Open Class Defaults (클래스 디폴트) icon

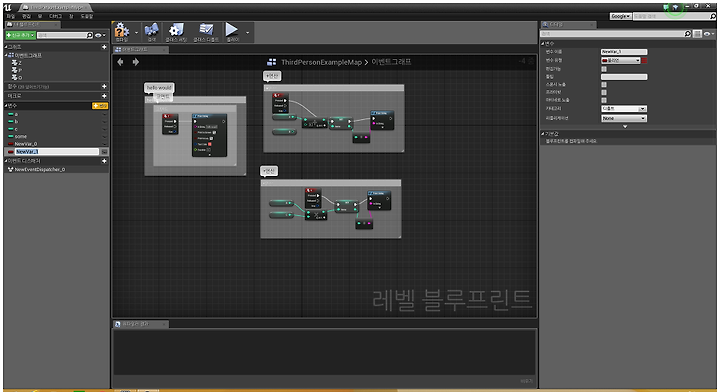[206, 31]
